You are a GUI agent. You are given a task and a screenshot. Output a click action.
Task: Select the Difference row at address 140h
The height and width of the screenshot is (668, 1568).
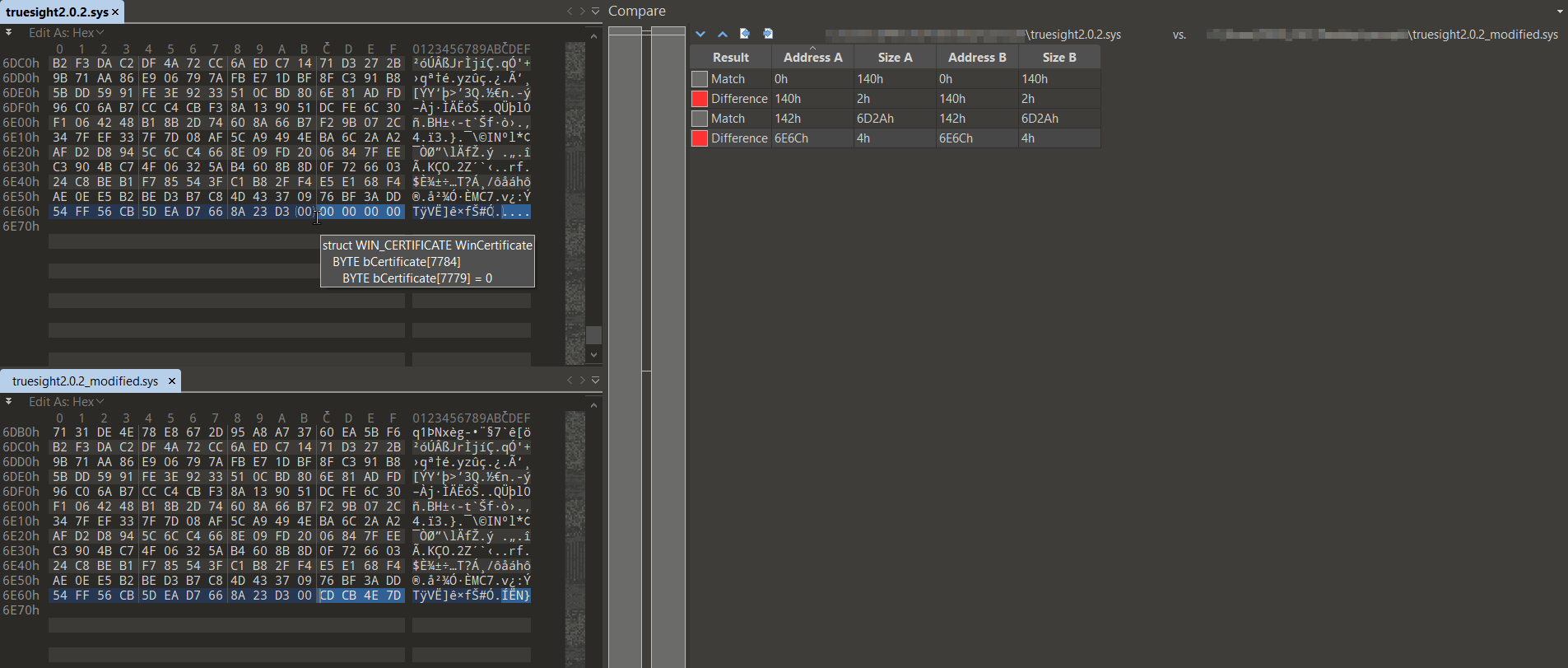(896, 99)
